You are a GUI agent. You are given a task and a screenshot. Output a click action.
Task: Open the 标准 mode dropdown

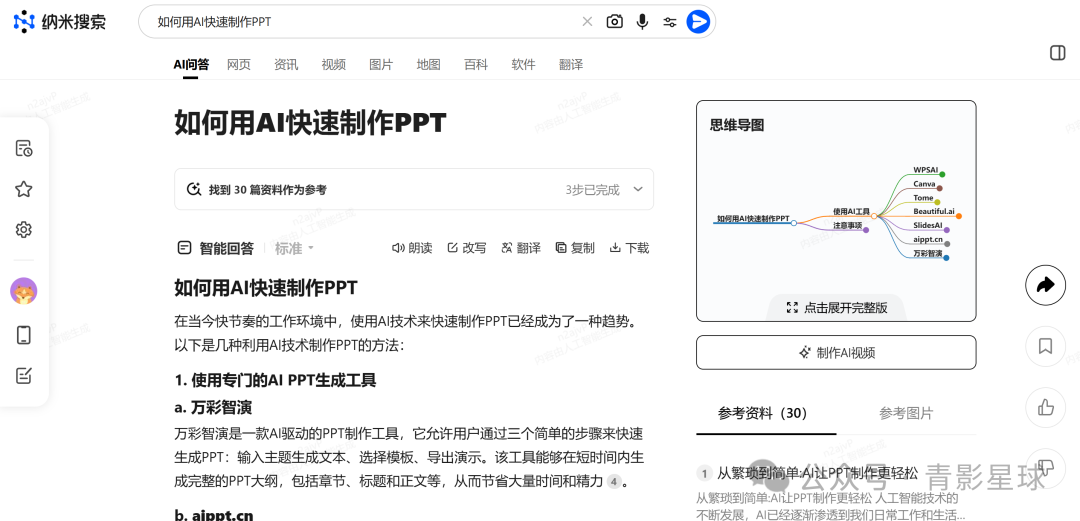294,248
